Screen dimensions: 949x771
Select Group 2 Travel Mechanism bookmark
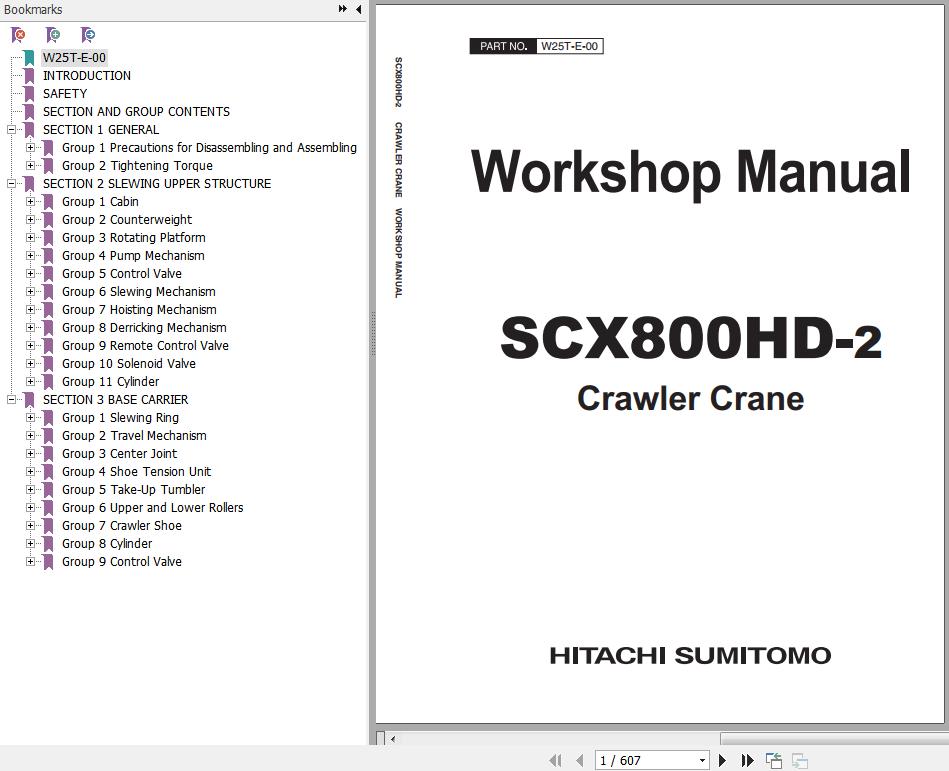point(134,436)
